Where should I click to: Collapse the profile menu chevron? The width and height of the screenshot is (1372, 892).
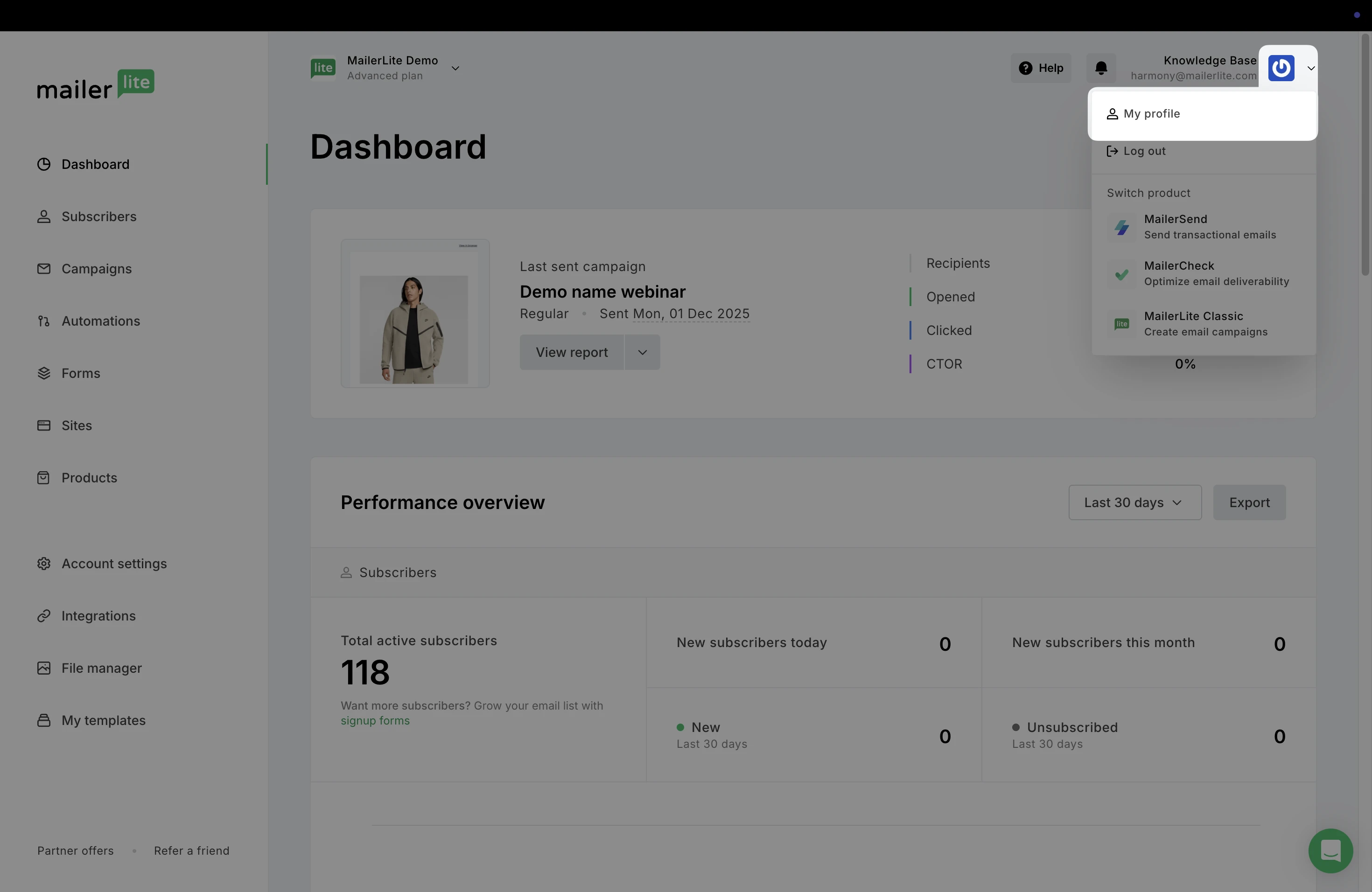tap(1310, 68)
